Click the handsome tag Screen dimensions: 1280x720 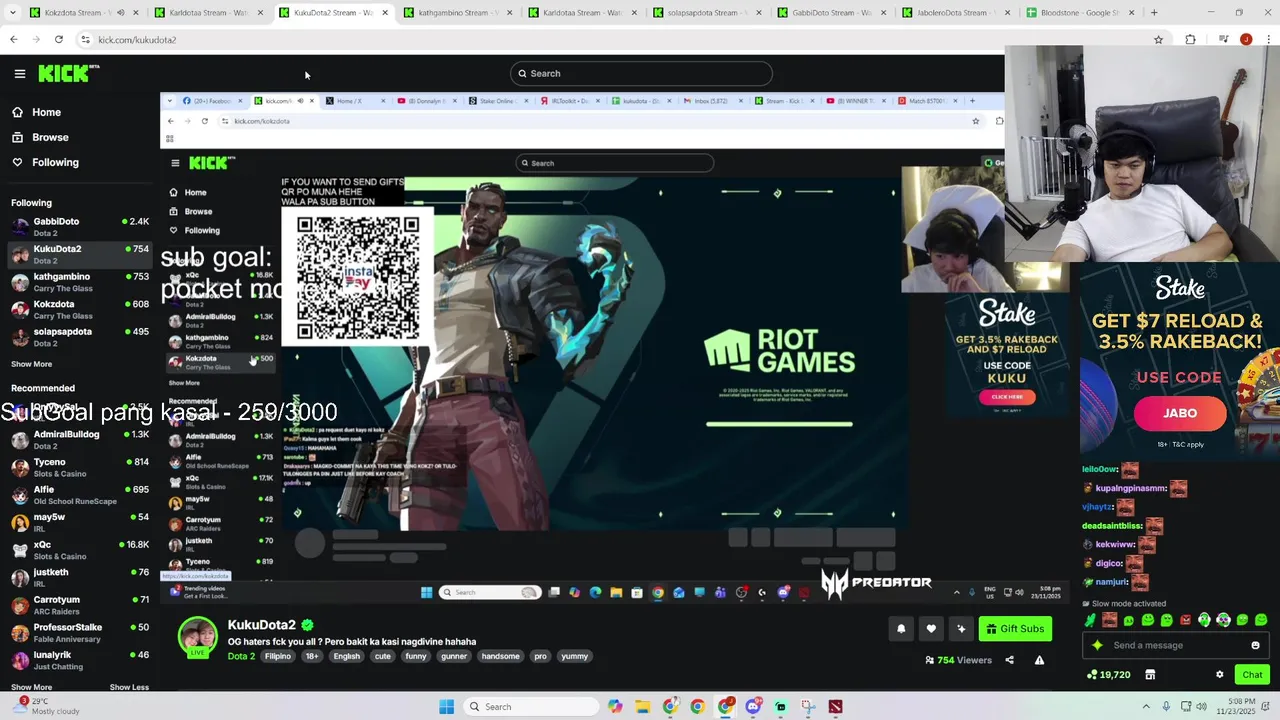pyautogui.click(x=500, y=656)
